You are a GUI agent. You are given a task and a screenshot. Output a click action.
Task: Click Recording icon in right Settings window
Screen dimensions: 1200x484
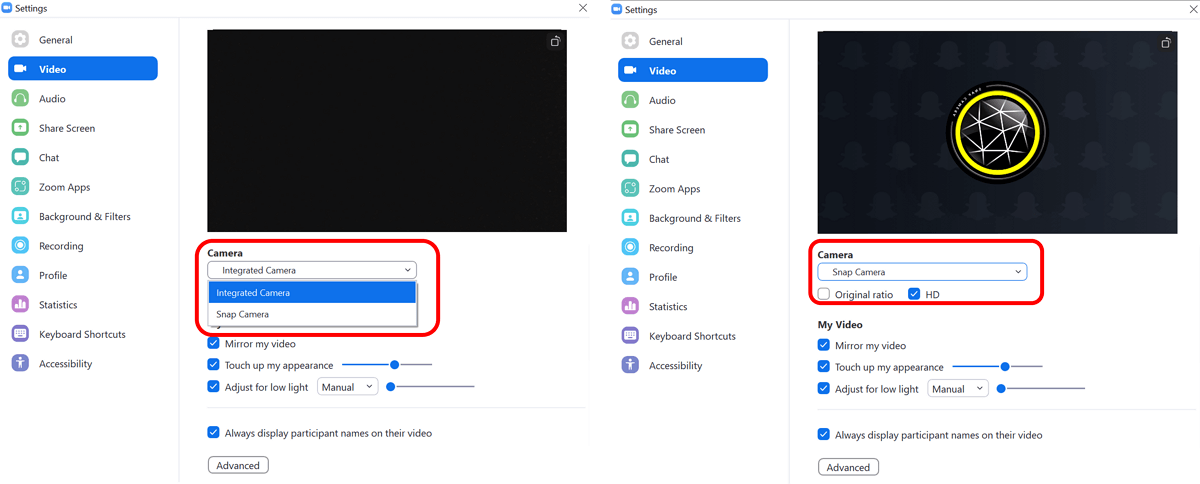[x=630, y=248]
